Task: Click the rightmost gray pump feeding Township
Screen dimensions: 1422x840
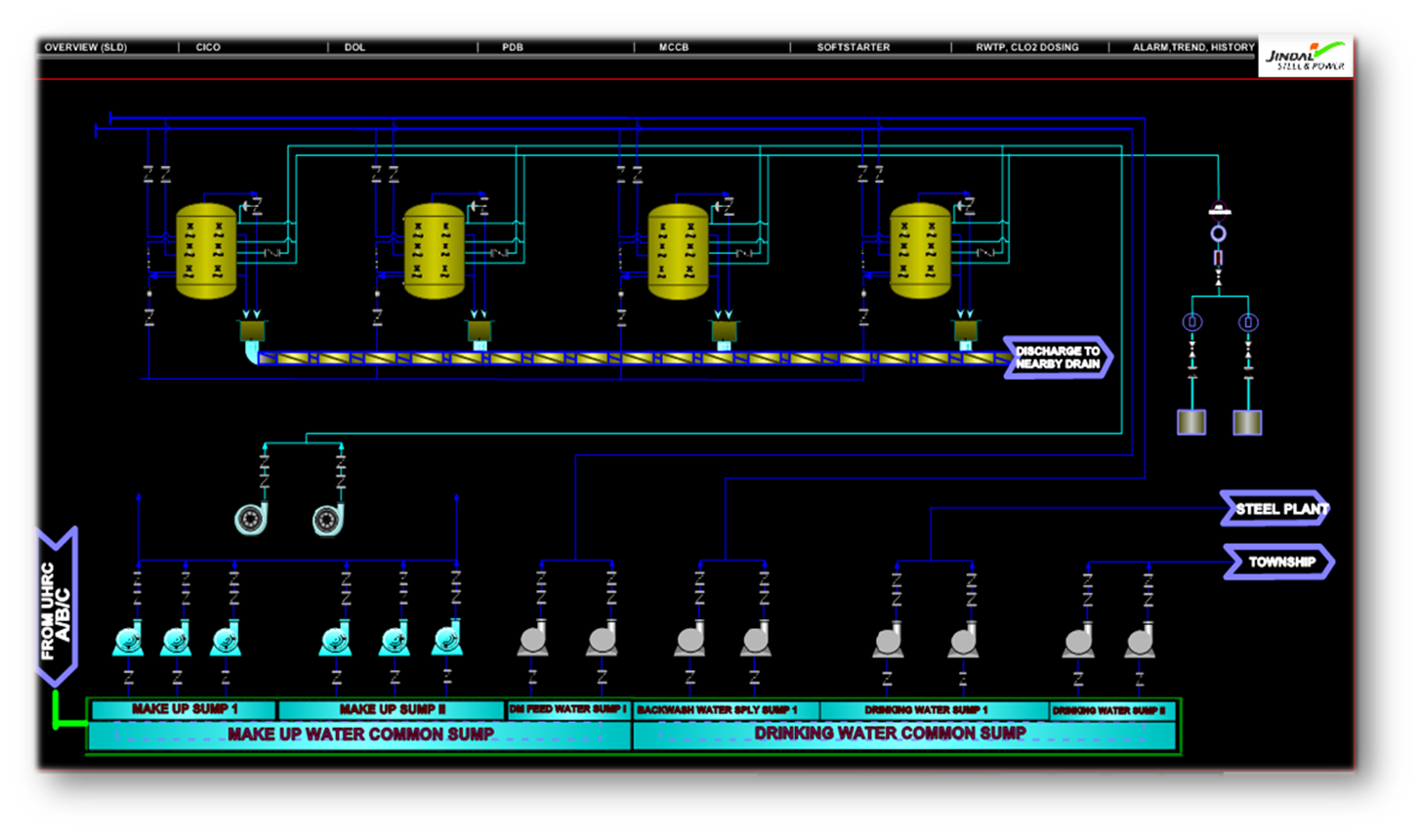Action: [x=1139, y=641]
